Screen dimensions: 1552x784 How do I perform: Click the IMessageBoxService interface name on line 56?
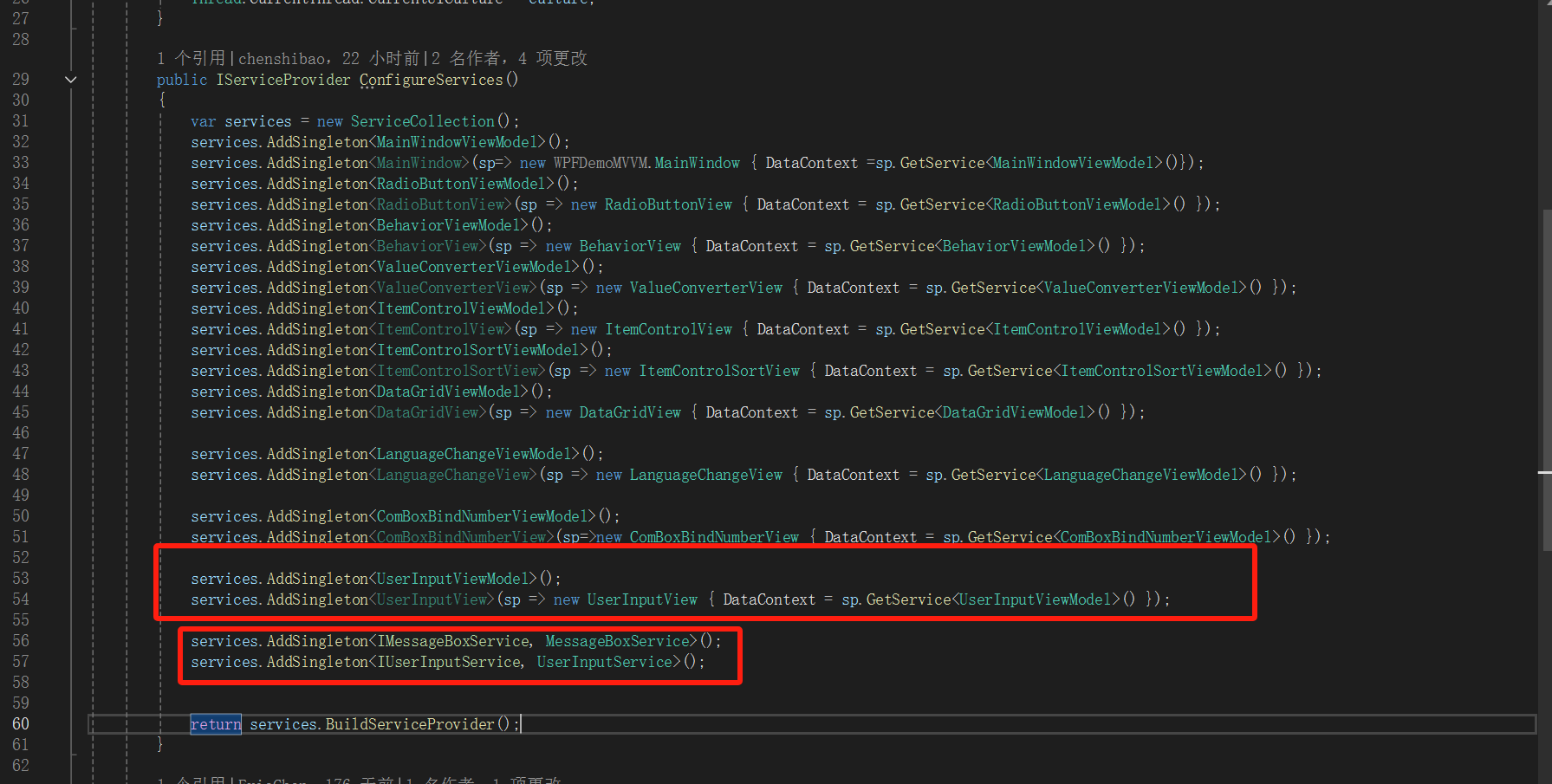[x=453, y=641]
